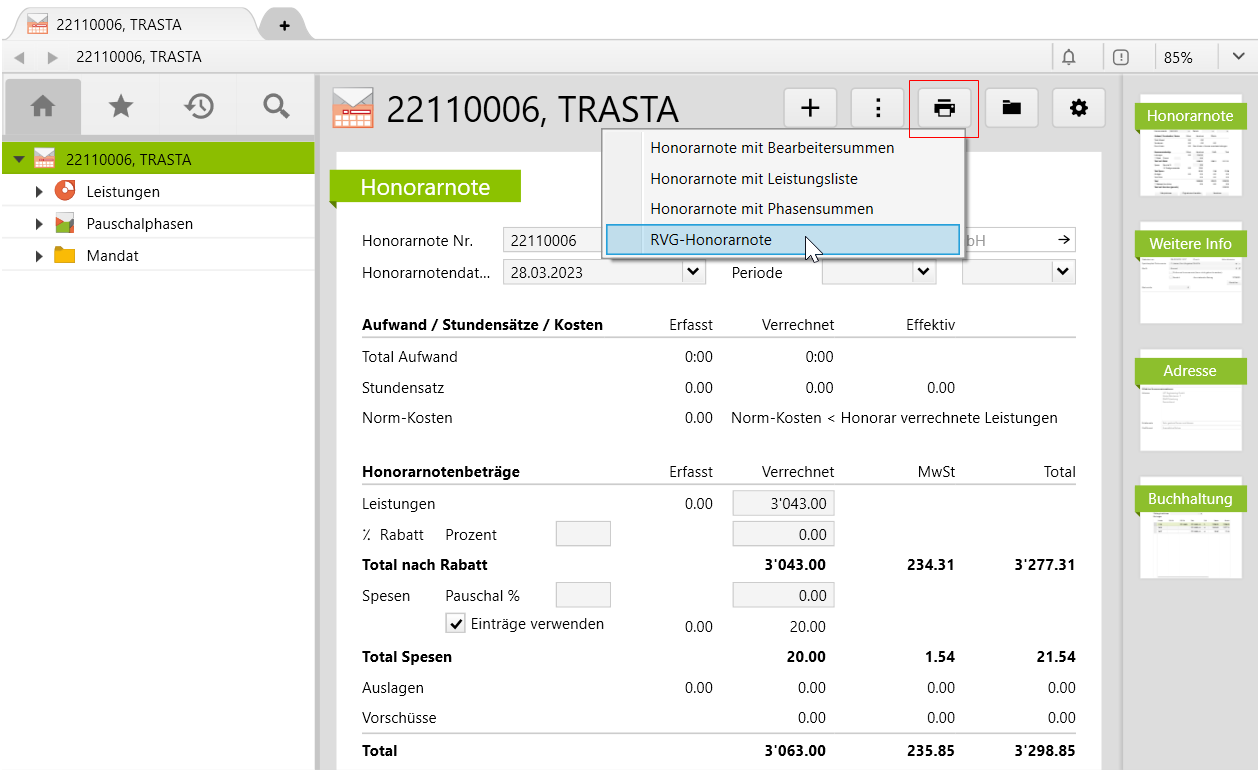Open the zoom level 85% dropdown
The height and width of the screenshot is (772, 1259).
coord(1237,57)
